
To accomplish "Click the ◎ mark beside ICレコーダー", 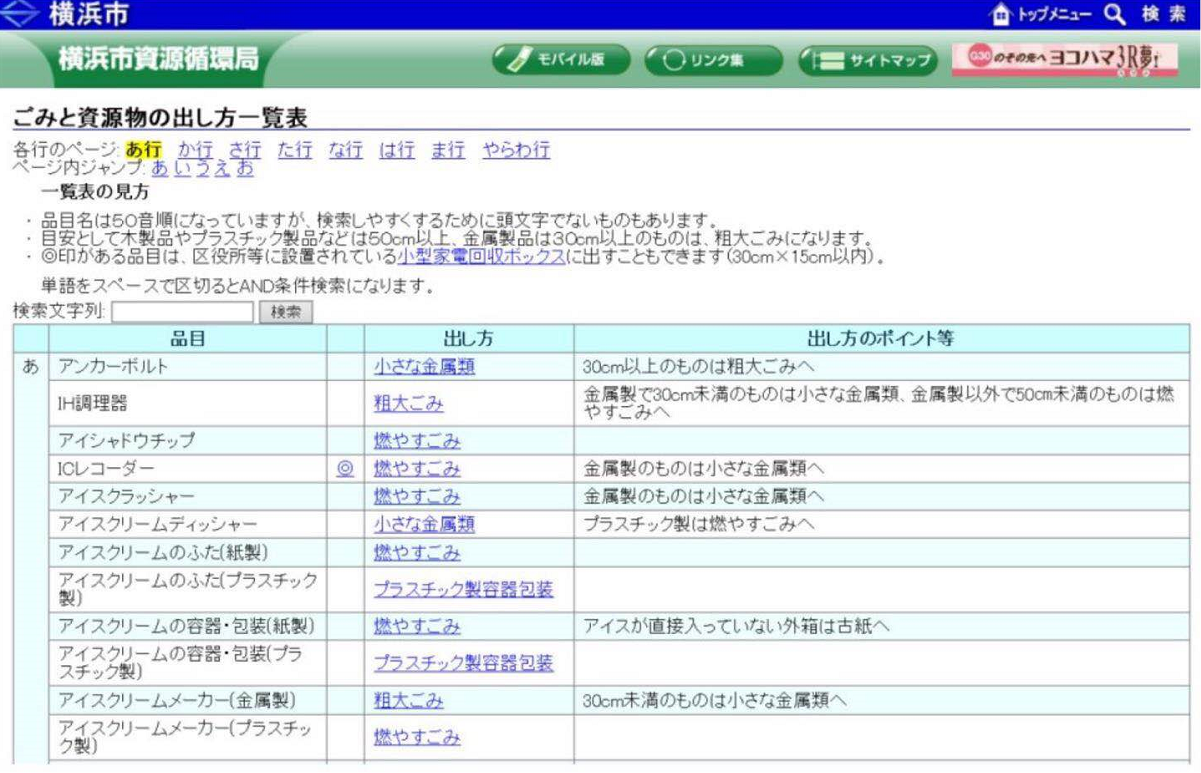I will 345,468.
